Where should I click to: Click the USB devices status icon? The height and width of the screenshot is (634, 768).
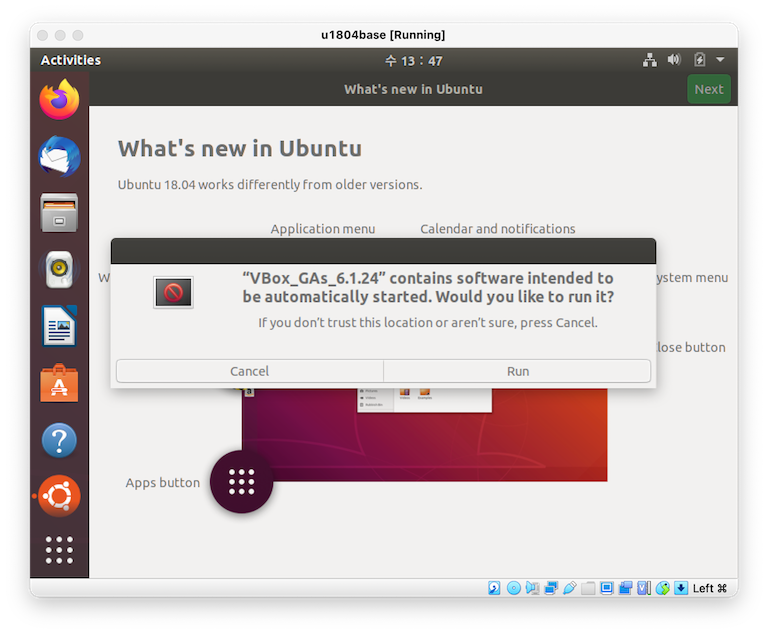pos(570,587)
